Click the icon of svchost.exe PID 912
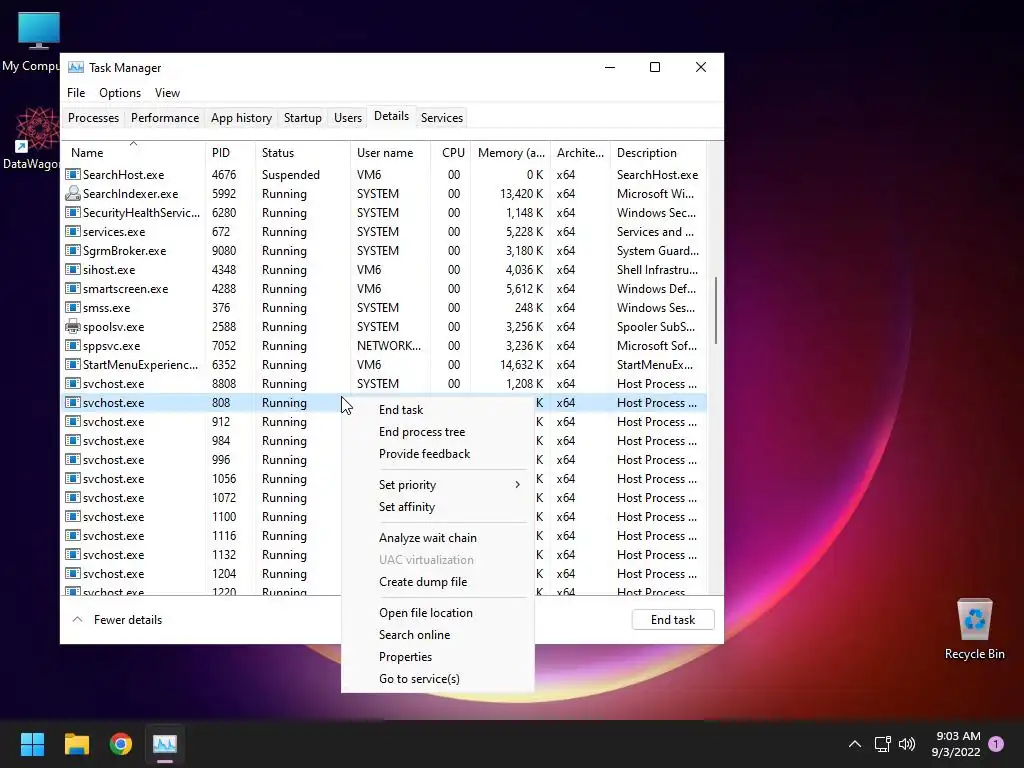The image size is (1024, 768). click(x=72, y=422)
